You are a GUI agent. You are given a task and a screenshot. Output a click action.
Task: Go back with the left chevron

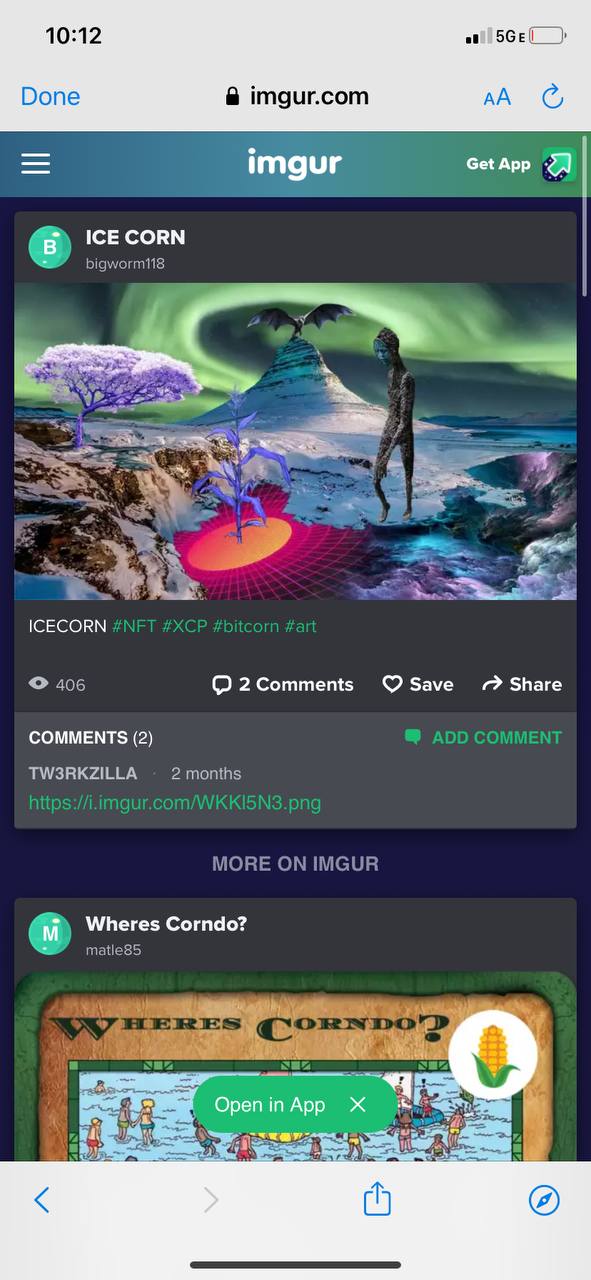[42, 1200]
